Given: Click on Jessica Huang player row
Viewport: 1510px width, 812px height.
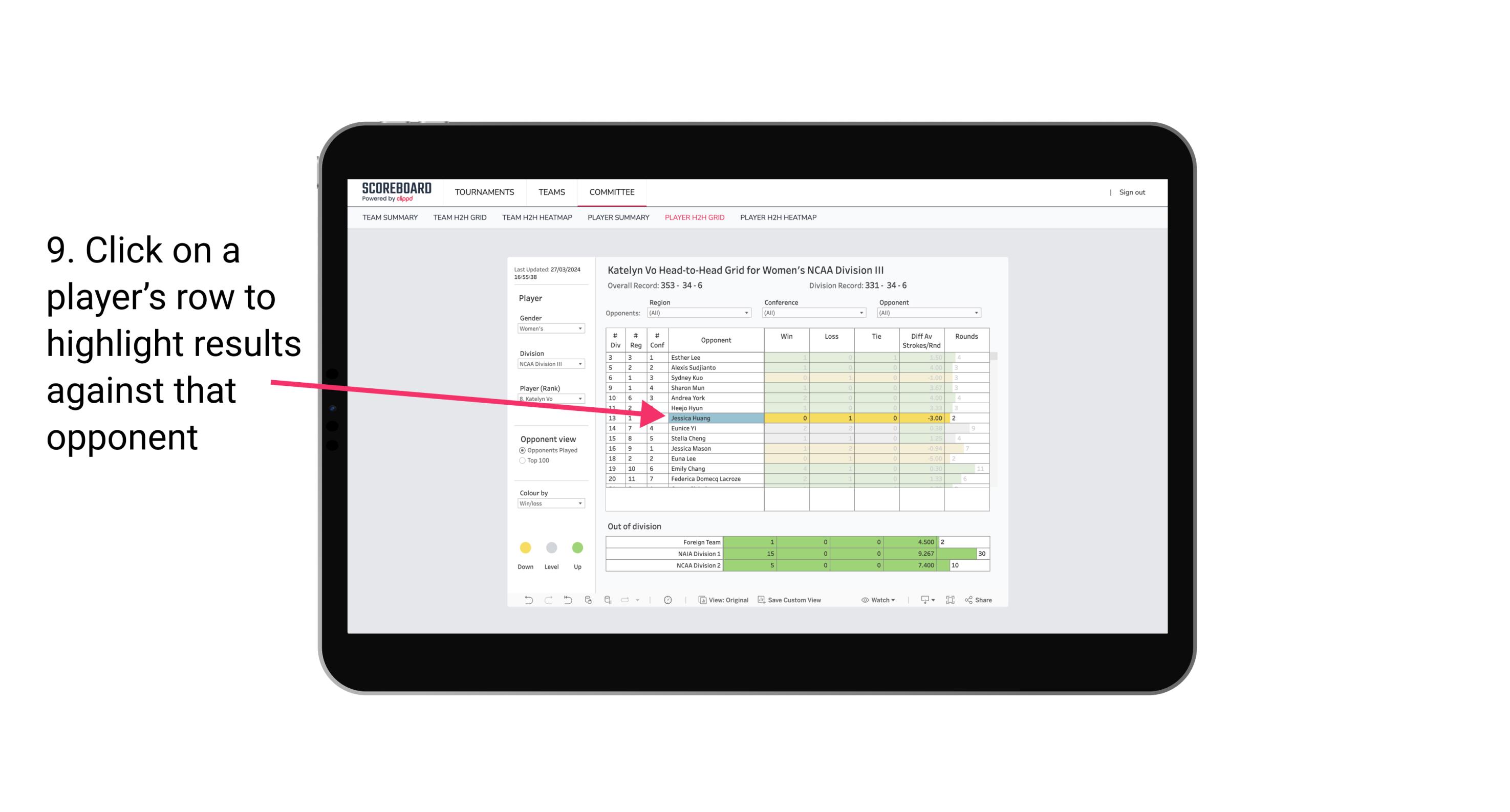Looking at the screenshot, I should point(713,418).
